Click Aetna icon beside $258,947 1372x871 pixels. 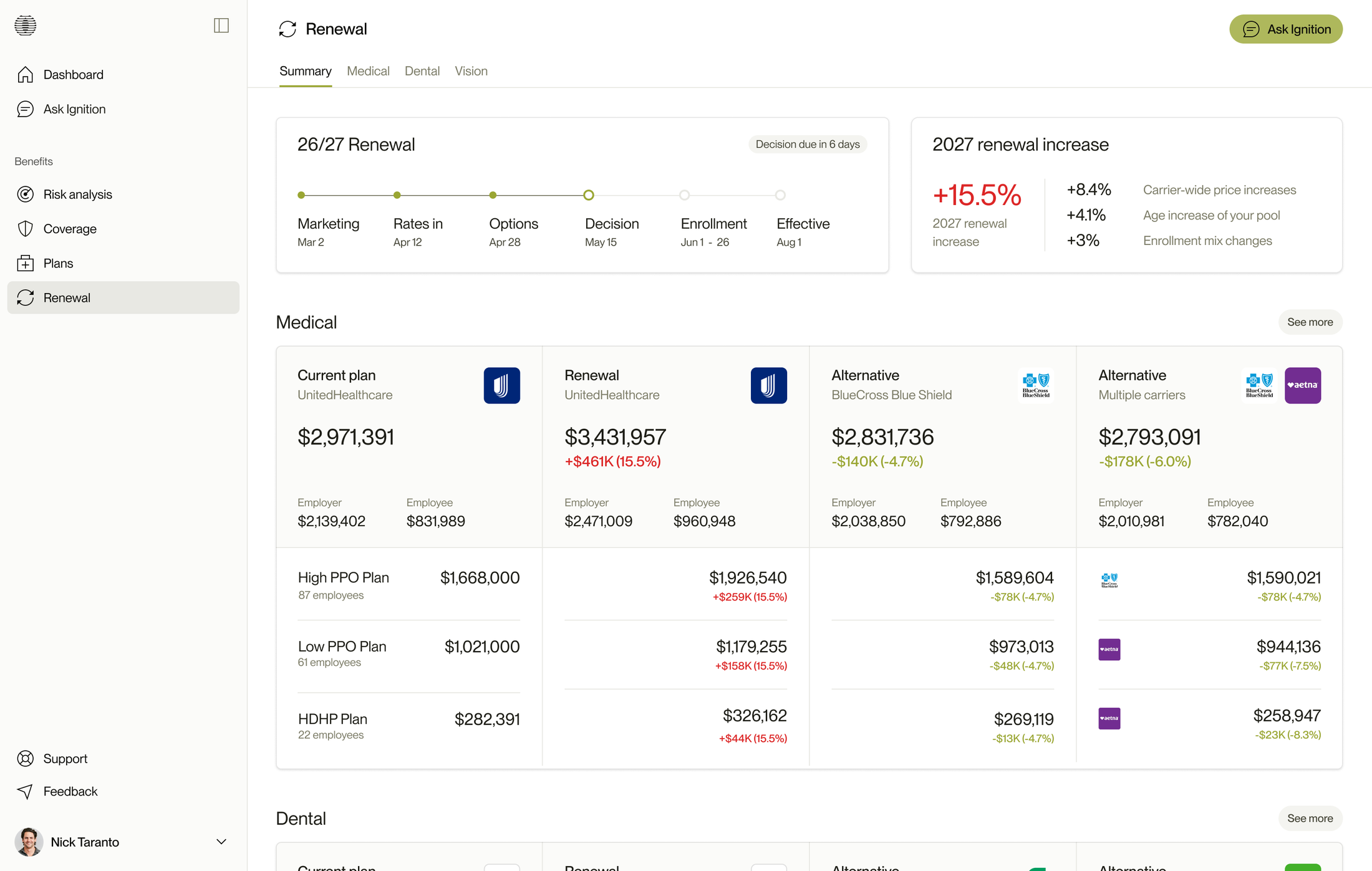pyautogui.click(x=1109, y=718)
